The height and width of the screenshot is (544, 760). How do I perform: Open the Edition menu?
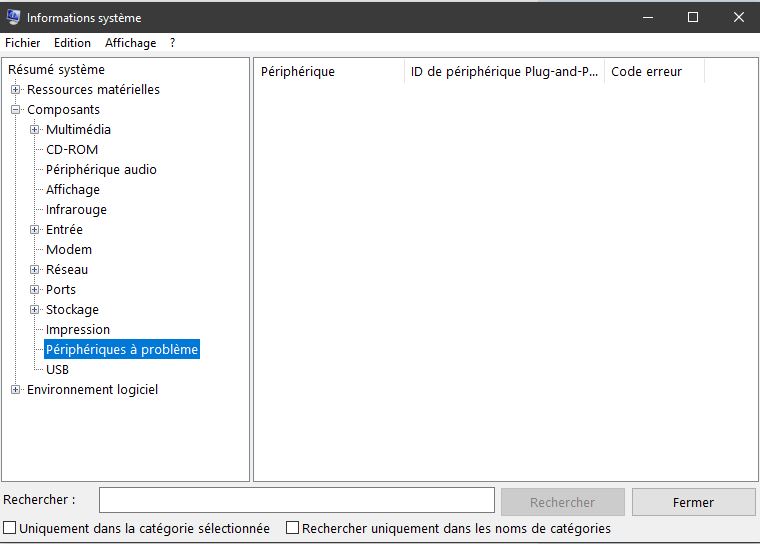pyautogui.click(x=72, y=43)
